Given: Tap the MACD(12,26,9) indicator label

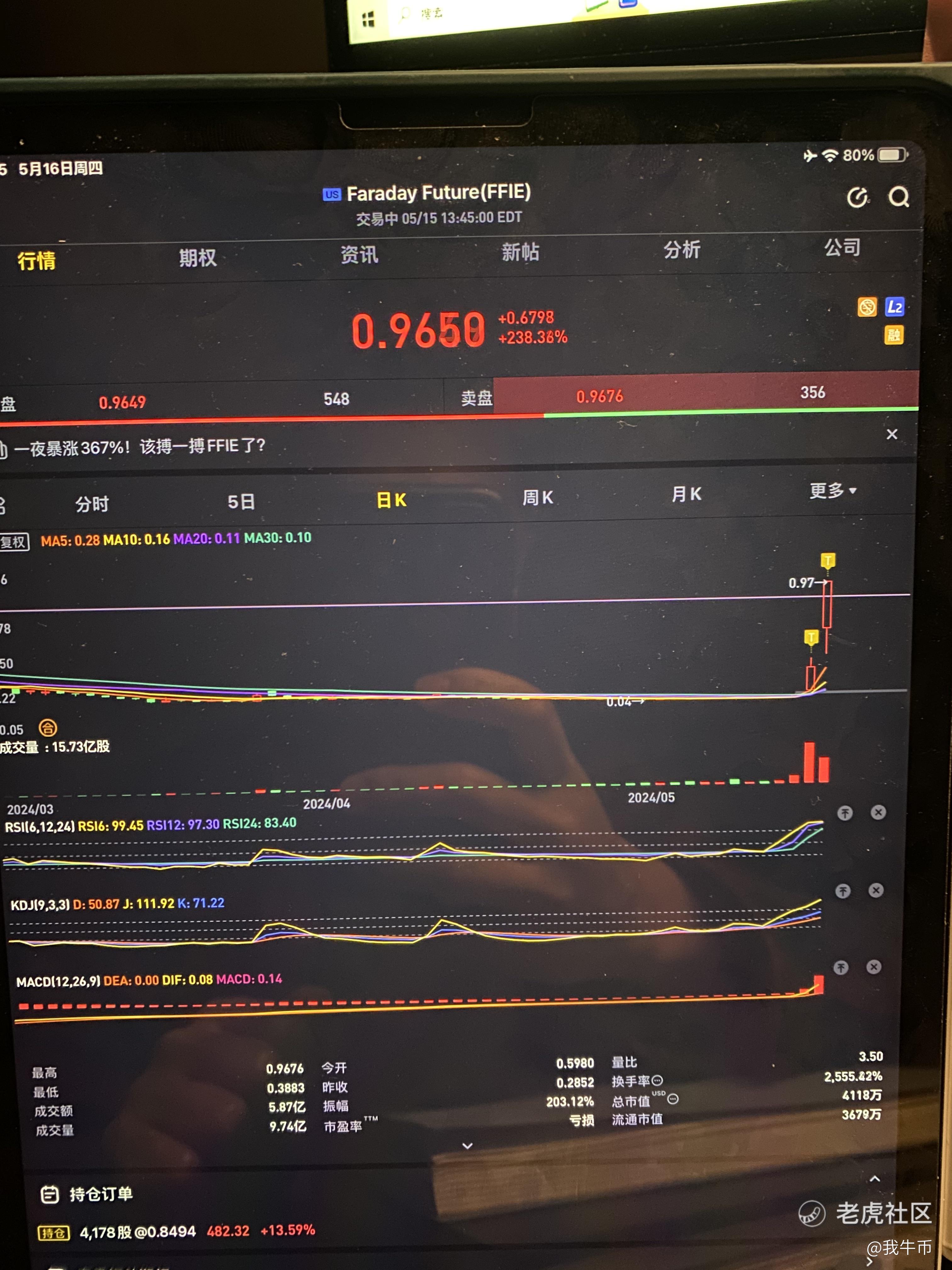Looking at the screenshot, I should coord(58,982).
